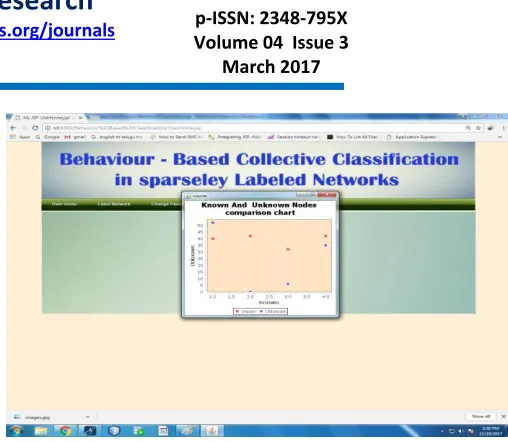This screenshot has height=442, width=508.
Task: Open the downloaded images.jpg file
Action: (33, 417)
